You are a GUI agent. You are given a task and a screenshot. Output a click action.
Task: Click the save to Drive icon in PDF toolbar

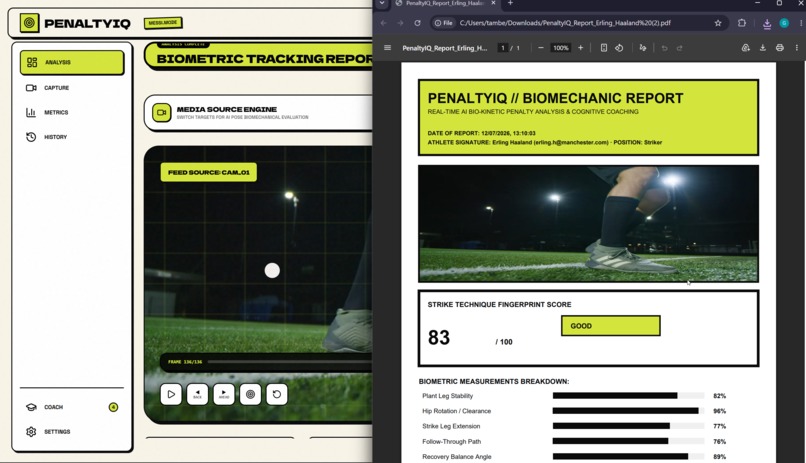point(746,48)
